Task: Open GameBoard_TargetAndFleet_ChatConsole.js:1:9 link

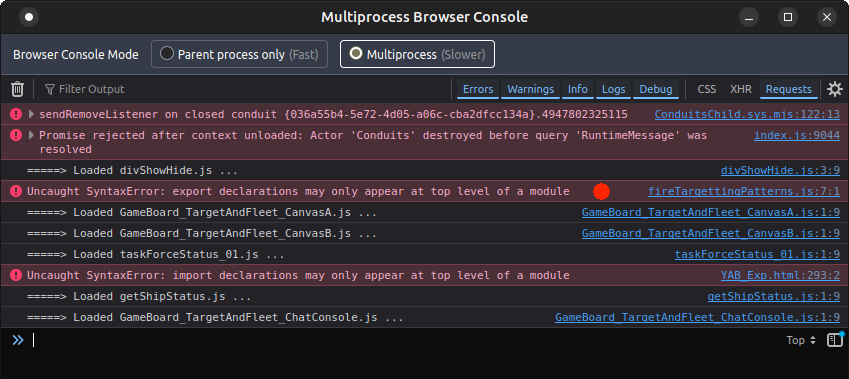Action: [698, 317]
